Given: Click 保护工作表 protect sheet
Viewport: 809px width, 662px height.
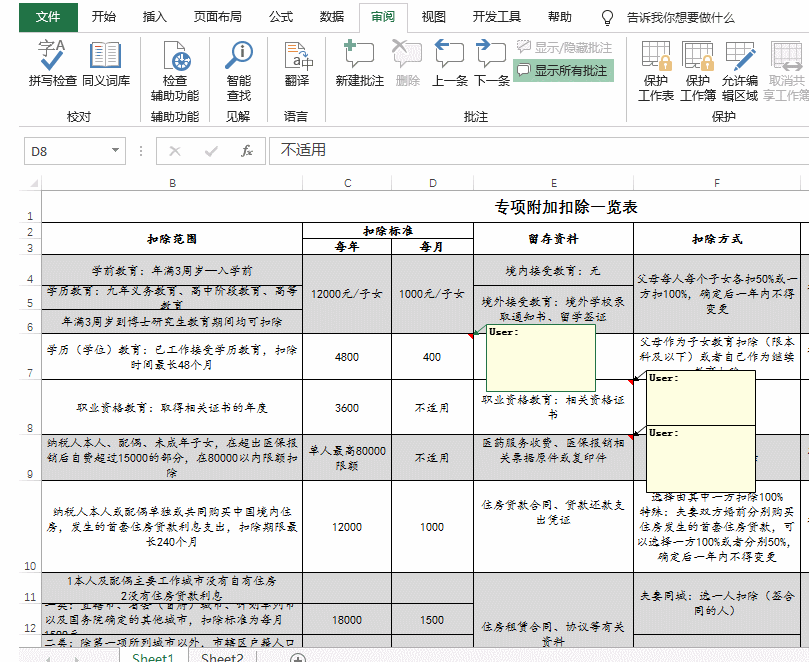Looking at the screenshot, I should pos(656,71).
